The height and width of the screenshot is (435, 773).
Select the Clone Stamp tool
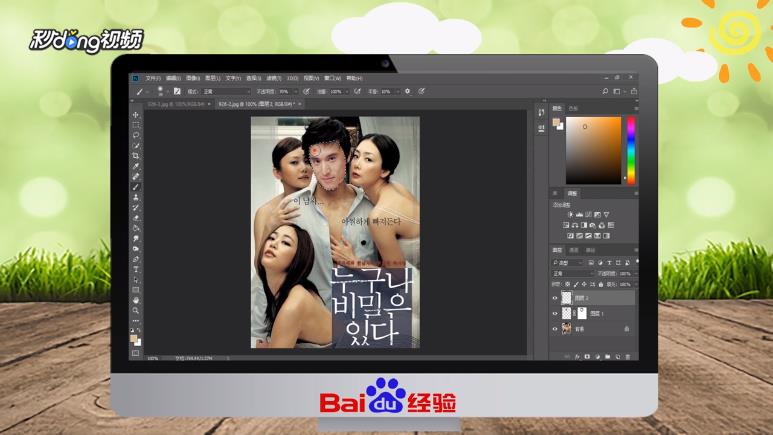(136, 197)
